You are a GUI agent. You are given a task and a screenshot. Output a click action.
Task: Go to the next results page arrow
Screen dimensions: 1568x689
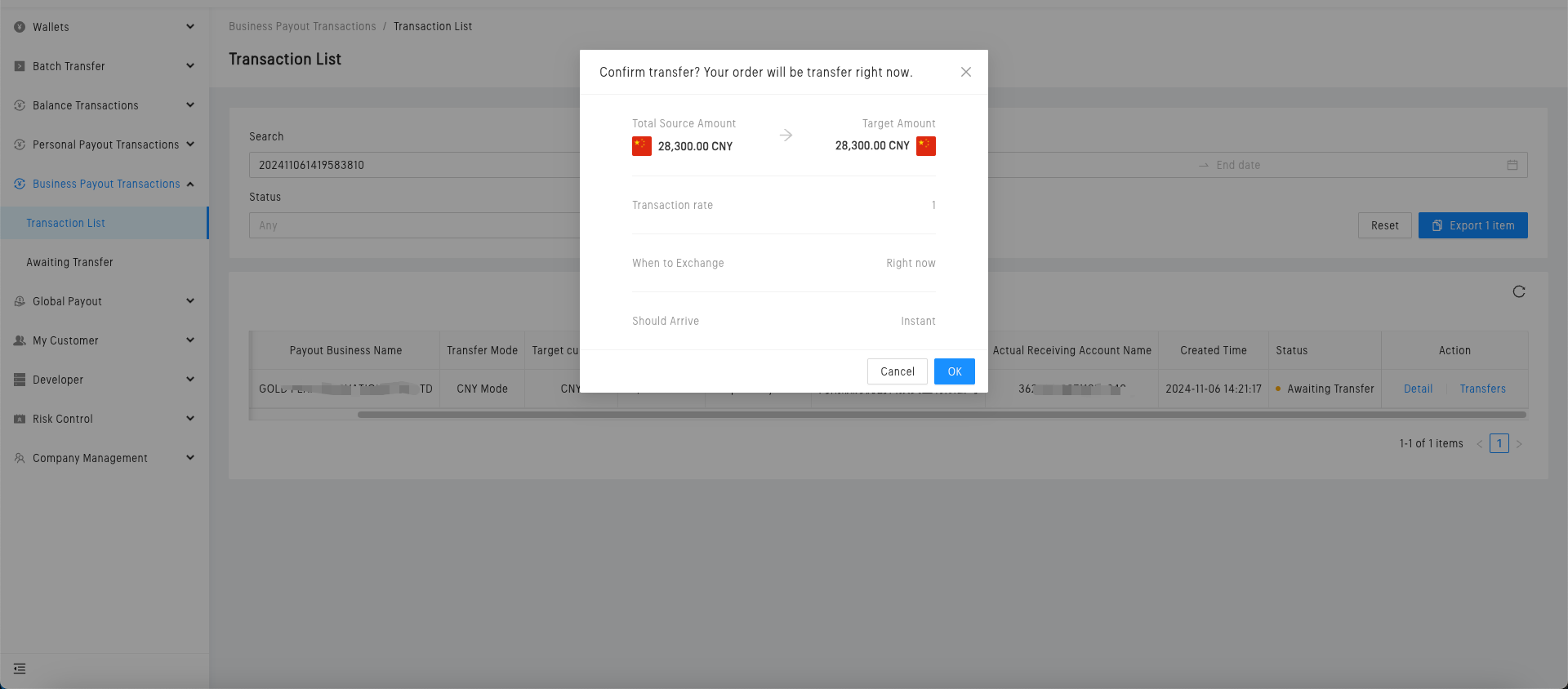(1519, 444)
